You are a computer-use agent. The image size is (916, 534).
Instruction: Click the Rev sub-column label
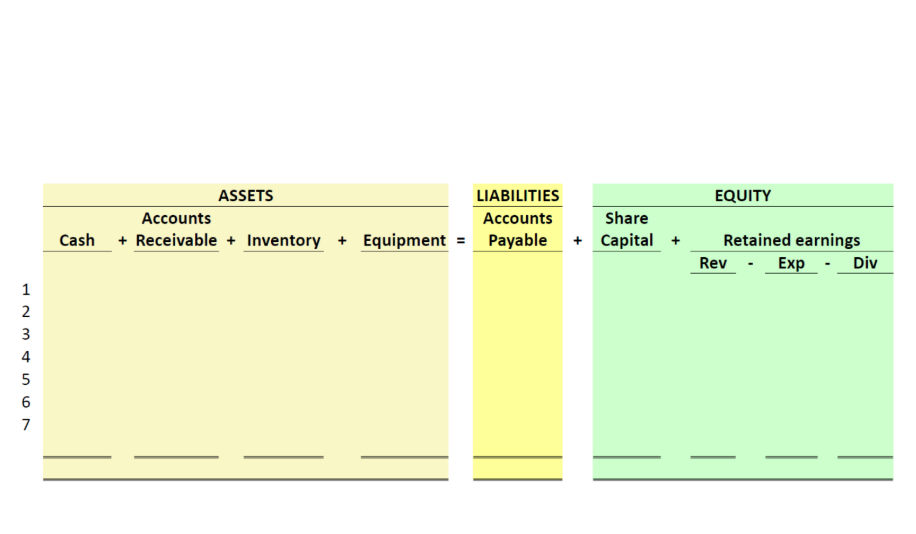[x=713, y=263]
